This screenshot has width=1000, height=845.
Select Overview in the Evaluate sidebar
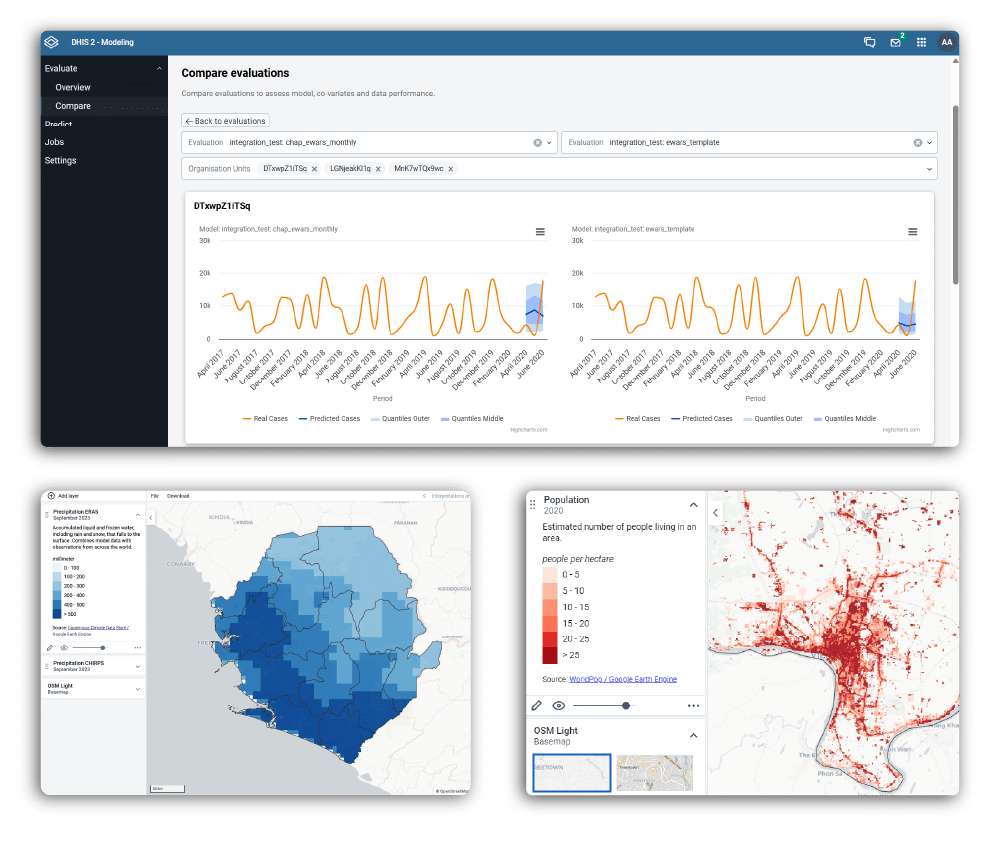point(73,87)
